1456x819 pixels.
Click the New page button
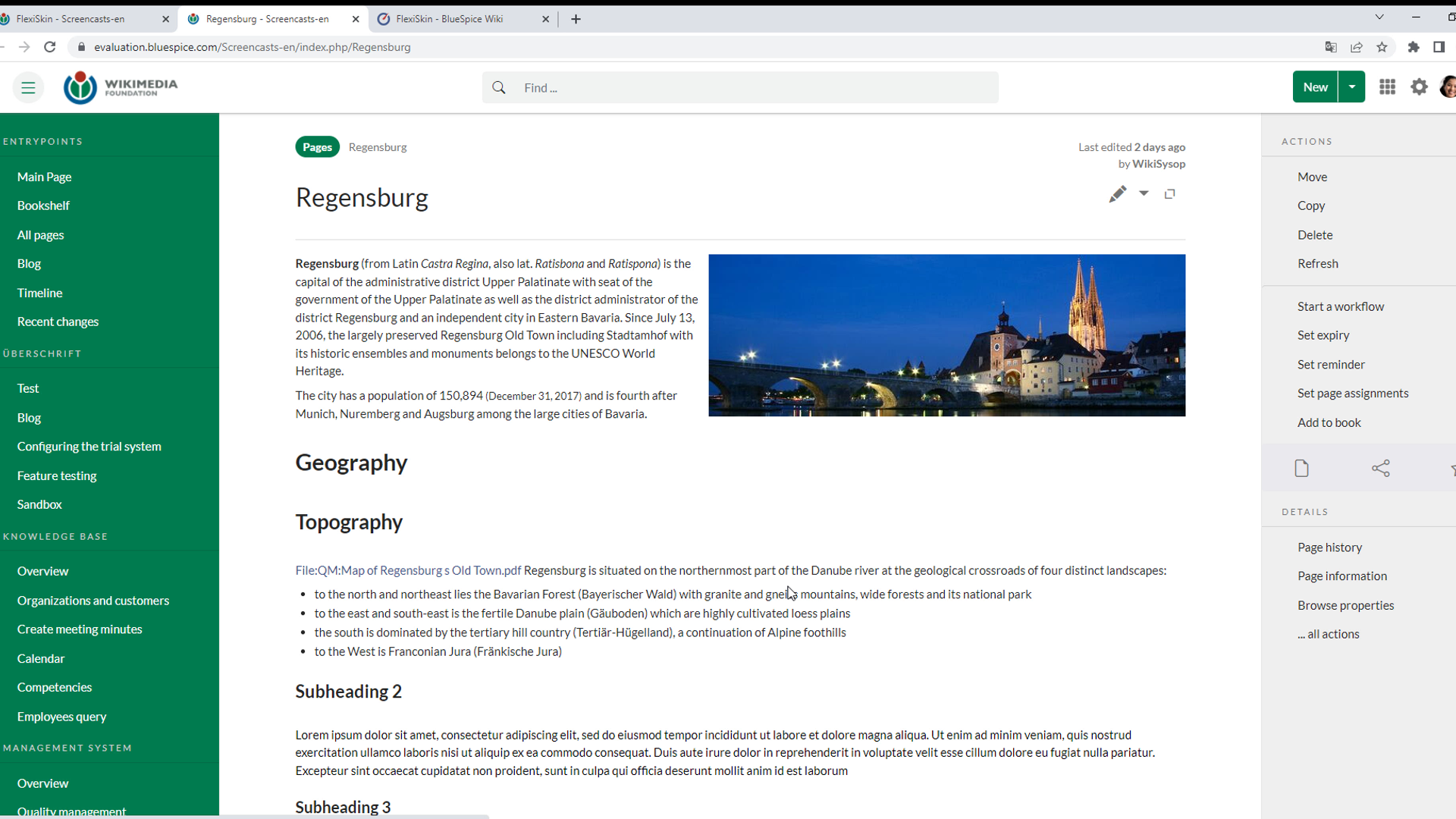coord(1315,87)
